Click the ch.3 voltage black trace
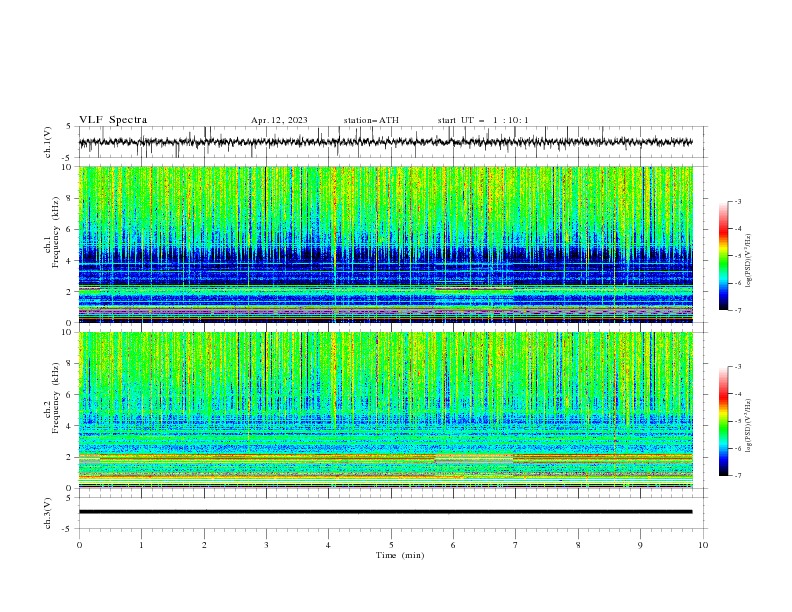Image resolution: width=792 pixels, height=612 pixels. point(385,512)
